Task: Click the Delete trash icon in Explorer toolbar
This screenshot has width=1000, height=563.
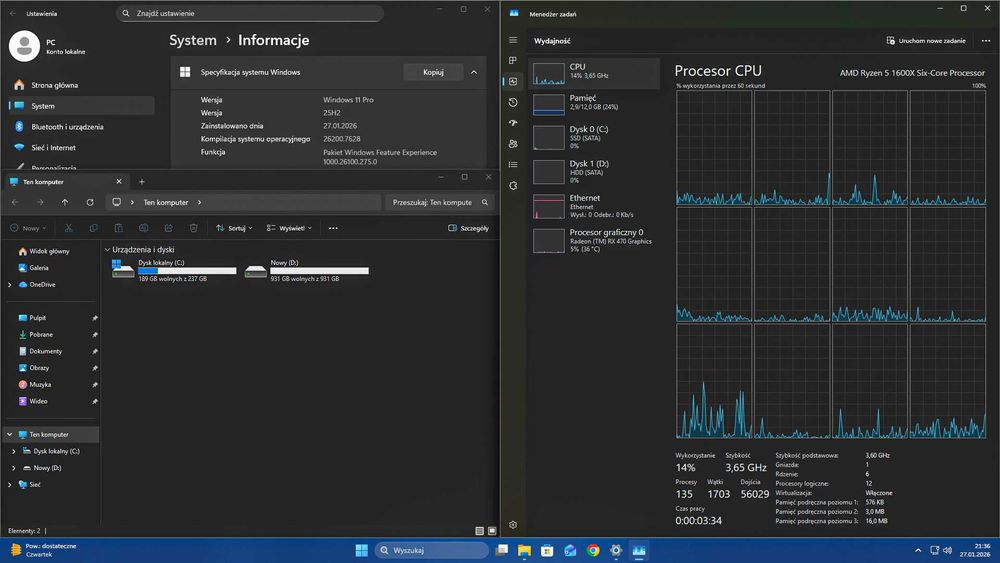Action: tap(193, 228)
